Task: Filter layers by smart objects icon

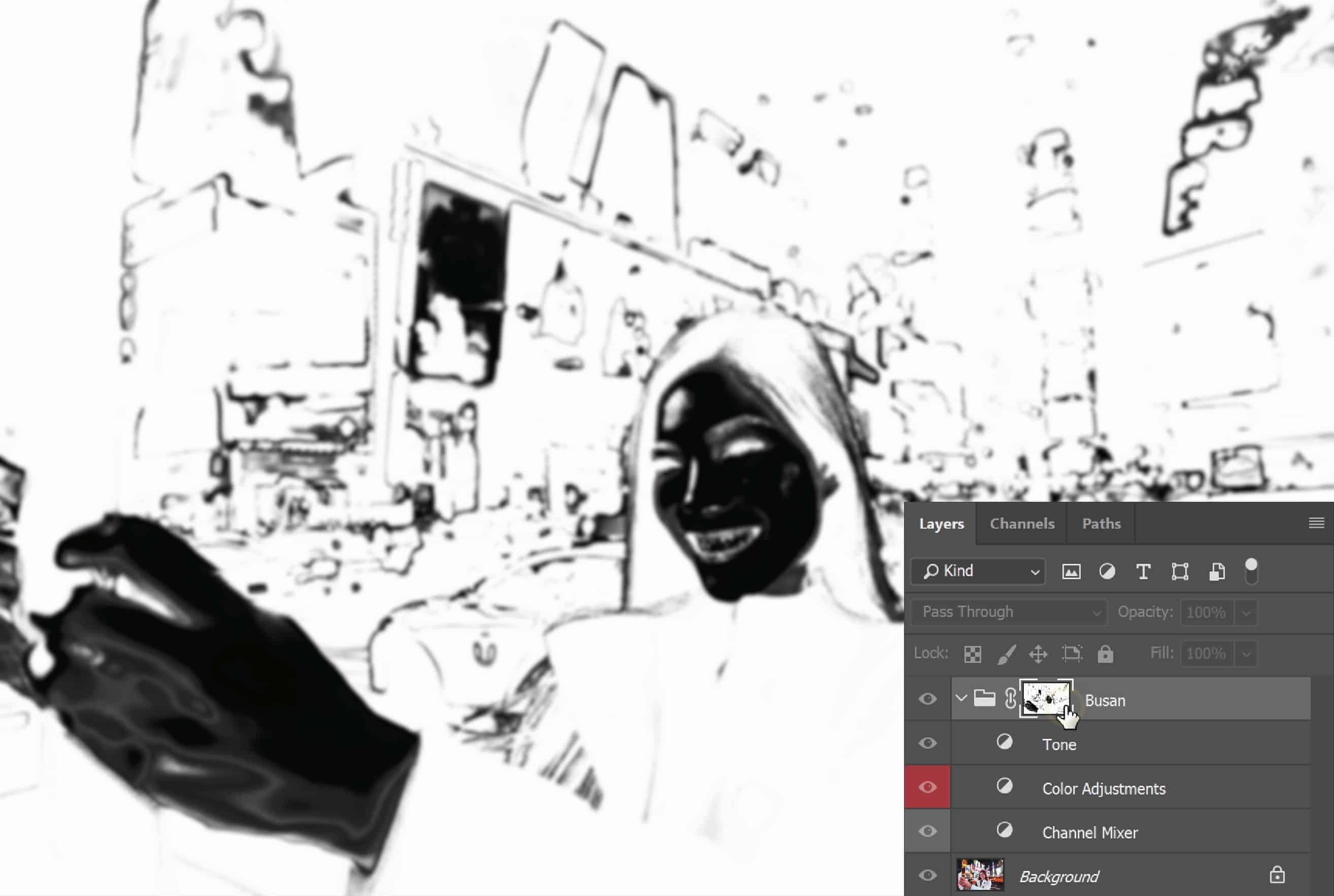Action: tap(1216, 571)
